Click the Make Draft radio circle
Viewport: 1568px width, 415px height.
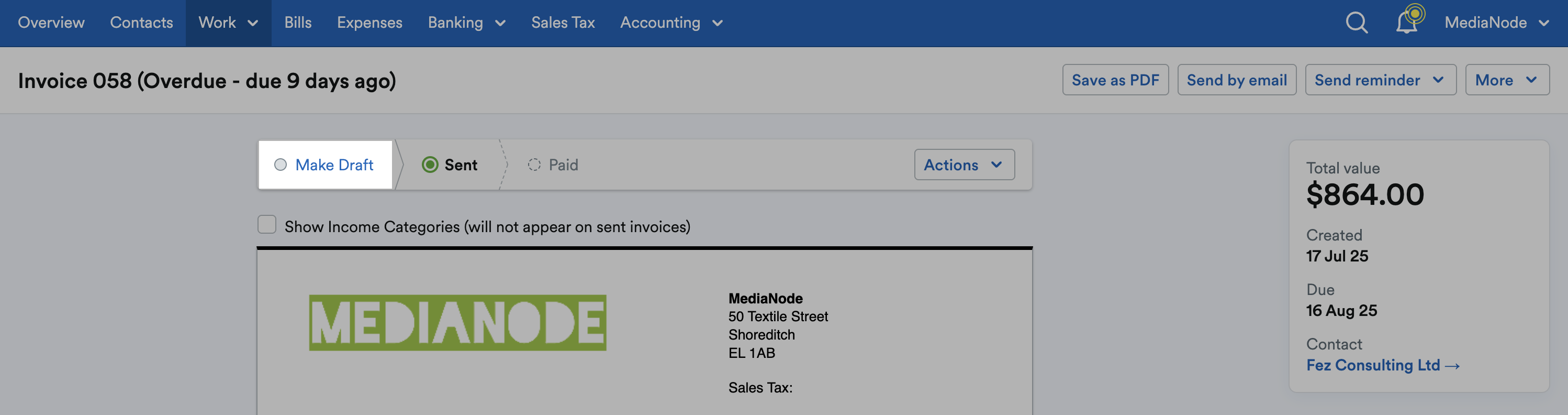point(281,165)
